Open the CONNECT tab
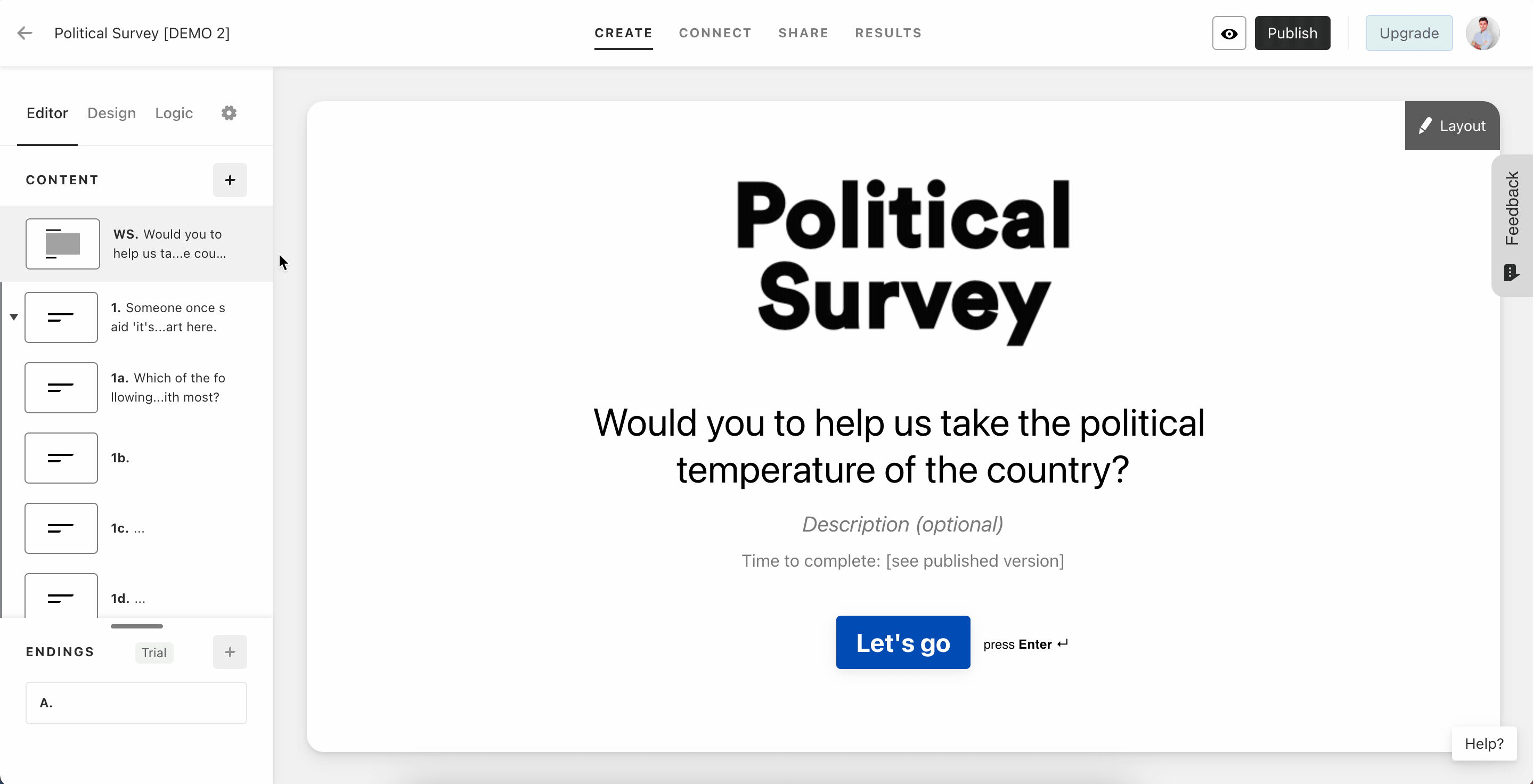This screenshot has width=1533, height=784. click(x=715, y=34)
